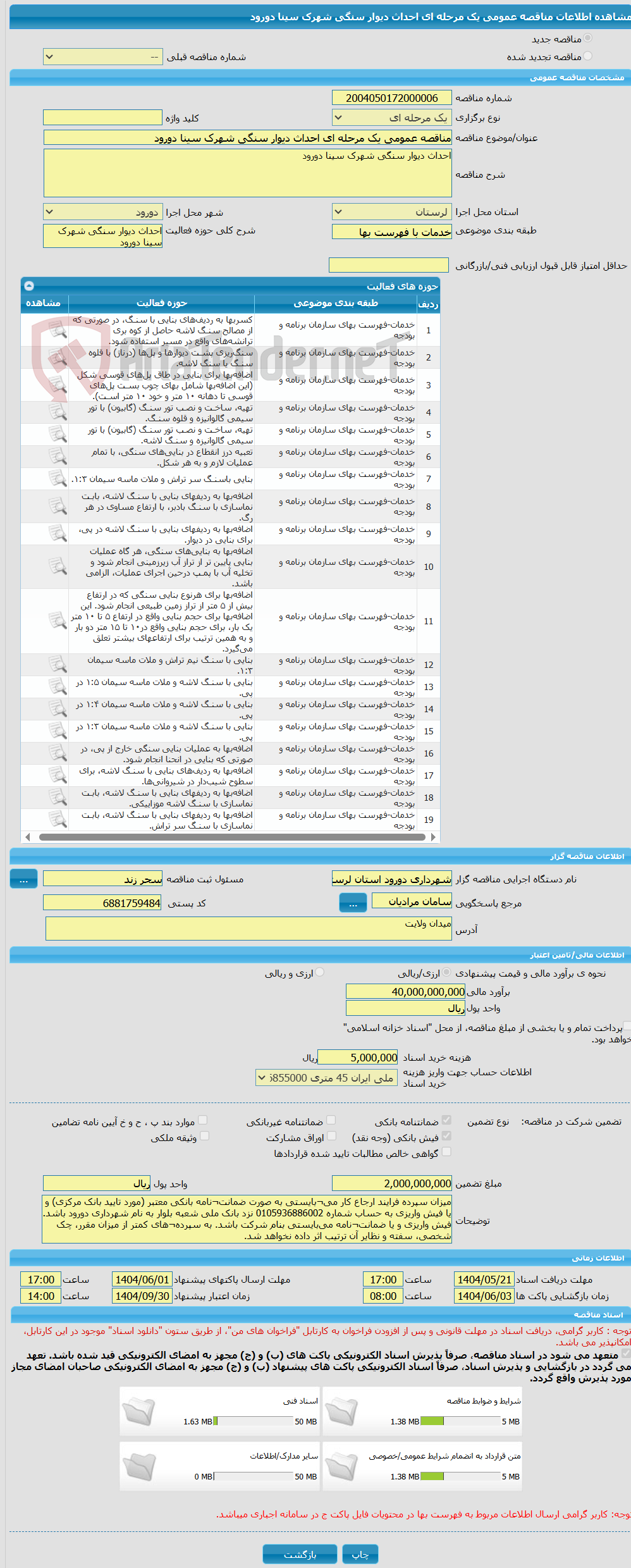Open view icon for activity row 3

coord(58,385)
